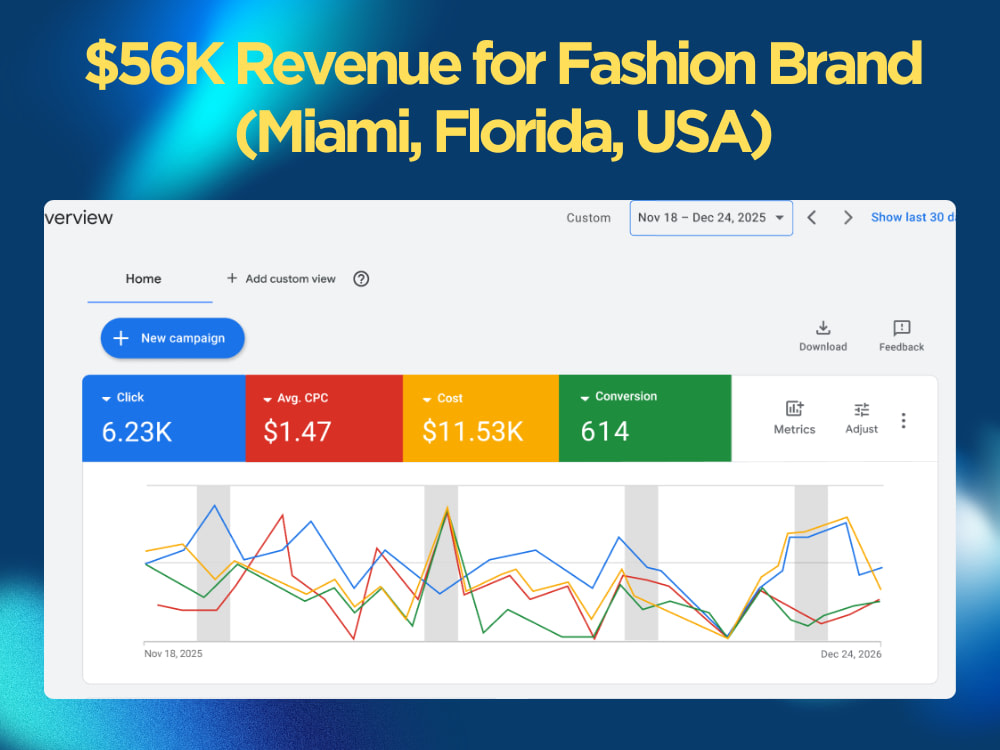Click the first gray weekend band in chart
1000x750 pixels.
(213, 564)
